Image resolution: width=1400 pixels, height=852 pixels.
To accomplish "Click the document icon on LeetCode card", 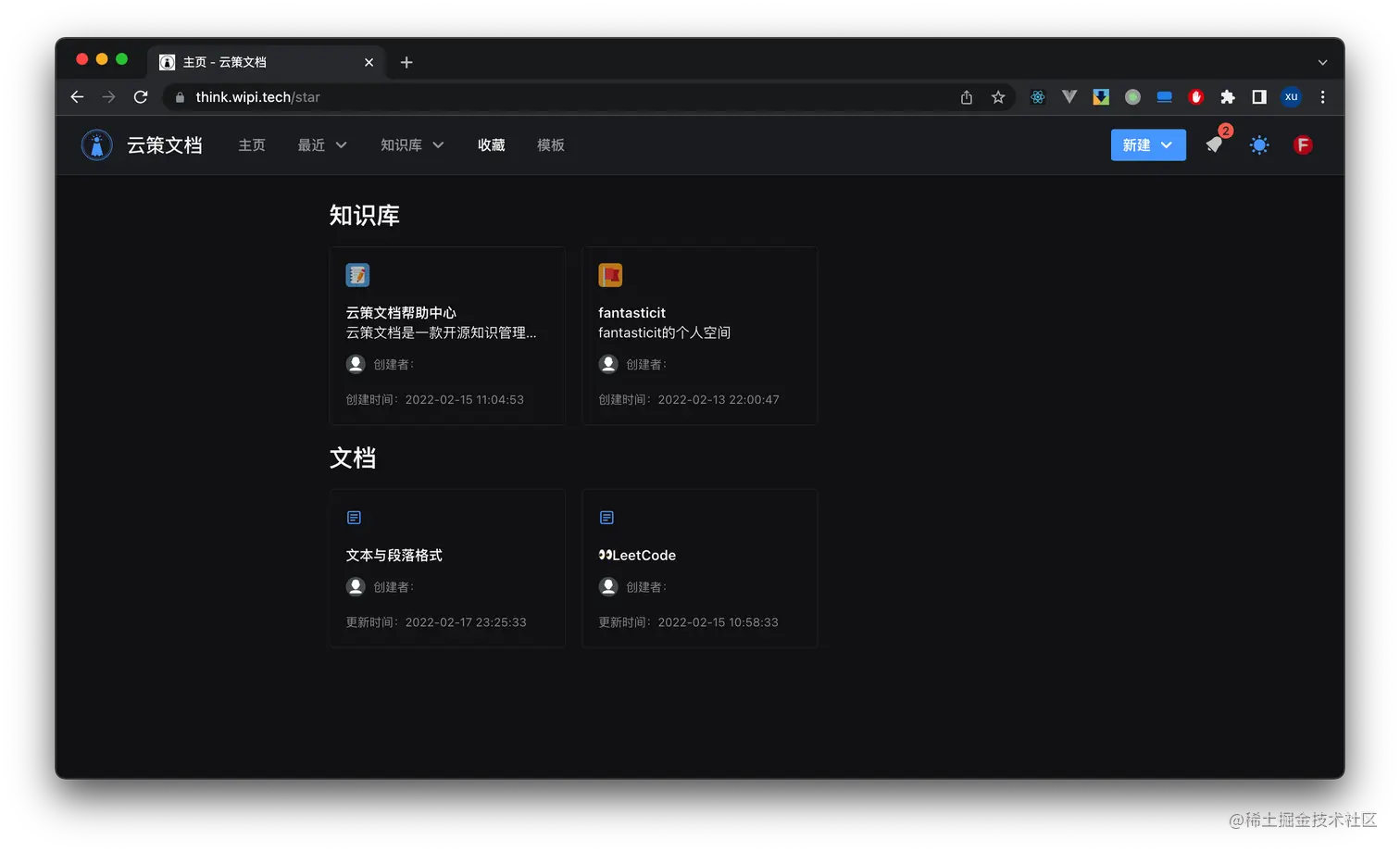I will click(x=606, y=517).
